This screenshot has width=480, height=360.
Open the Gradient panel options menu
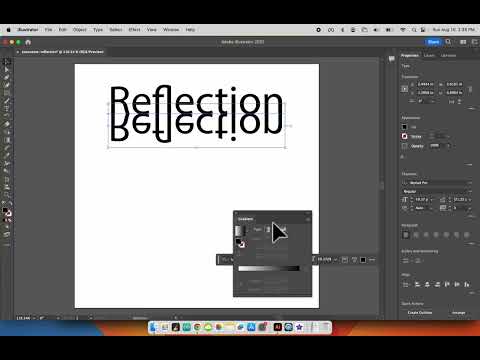[308, 219]
